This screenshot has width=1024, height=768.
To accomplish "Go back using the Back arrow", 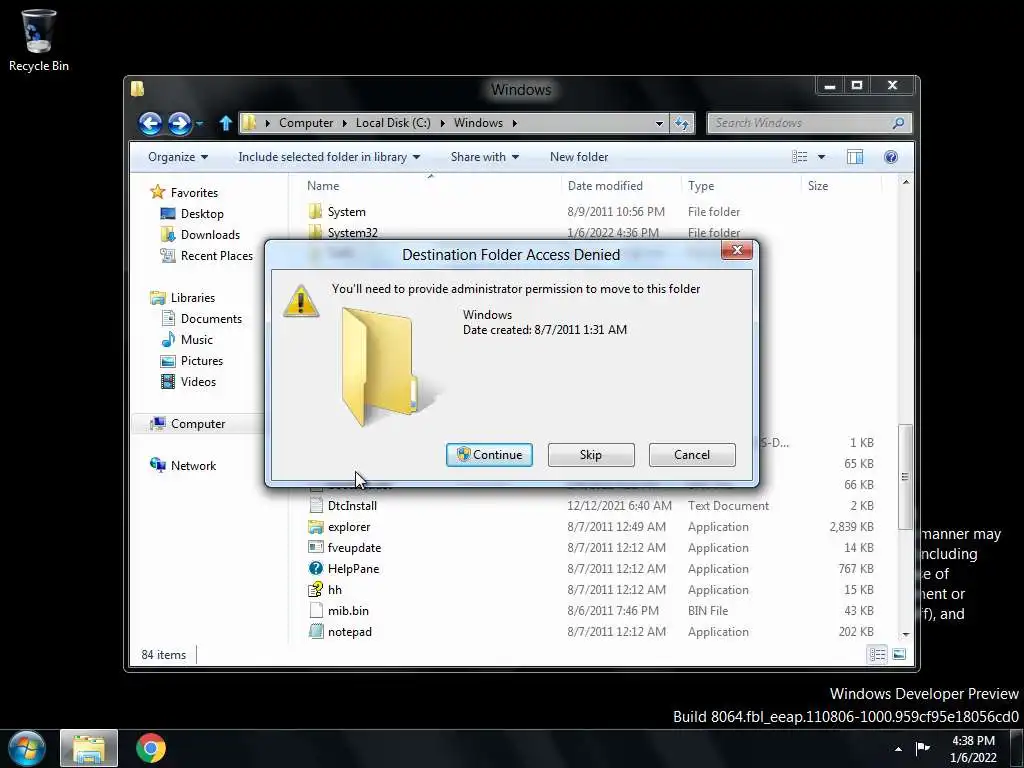I will click(150, 123).
